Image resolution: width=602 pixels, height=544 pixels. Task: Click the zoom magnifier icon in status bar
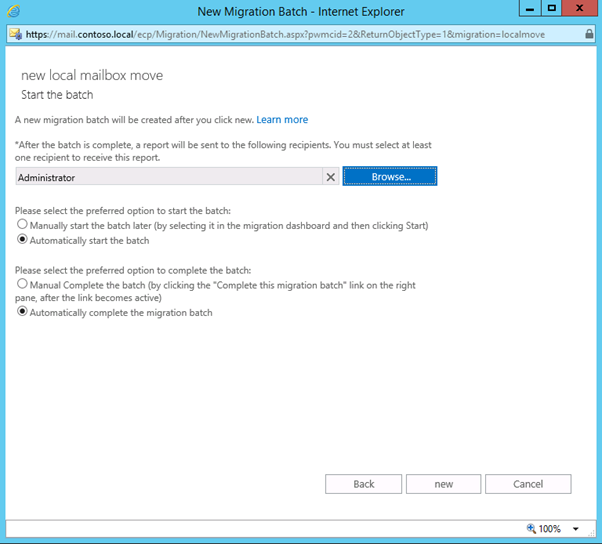pos(531,529)
